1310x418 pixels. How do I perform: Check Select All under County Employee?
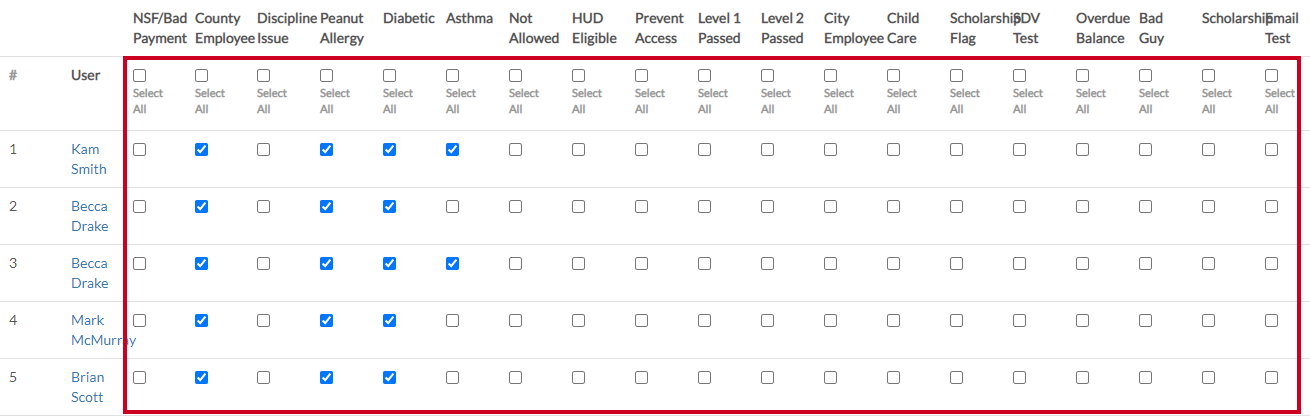coord(201,76)
